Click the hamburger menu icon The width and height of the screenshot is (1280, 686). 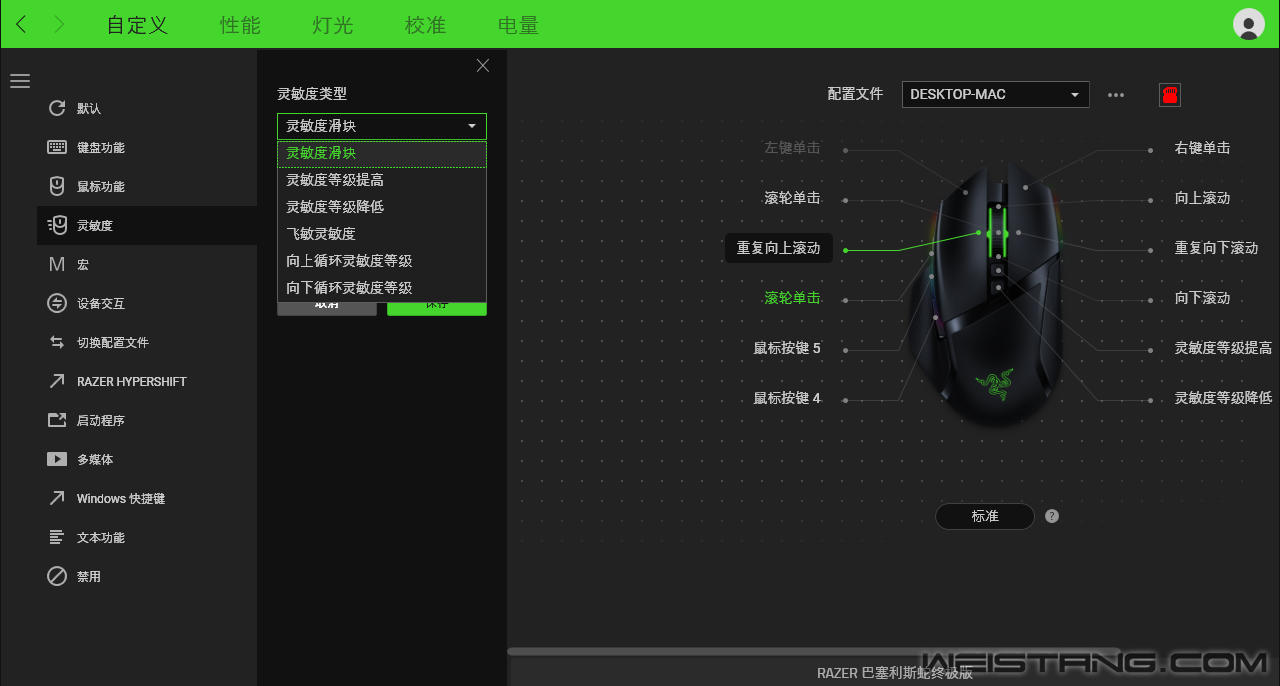(20, 81)
